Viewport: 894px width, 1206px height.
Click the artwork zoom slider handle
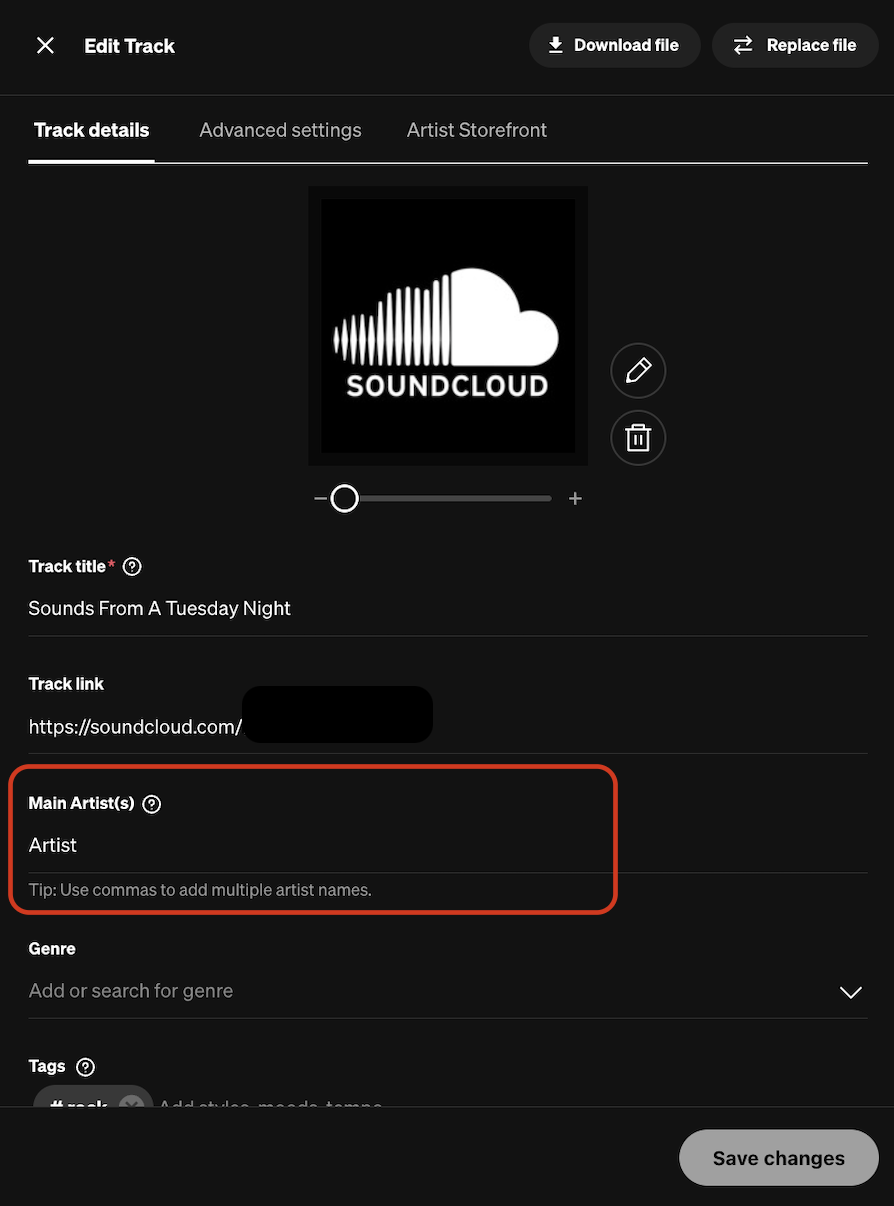(345, 498)
